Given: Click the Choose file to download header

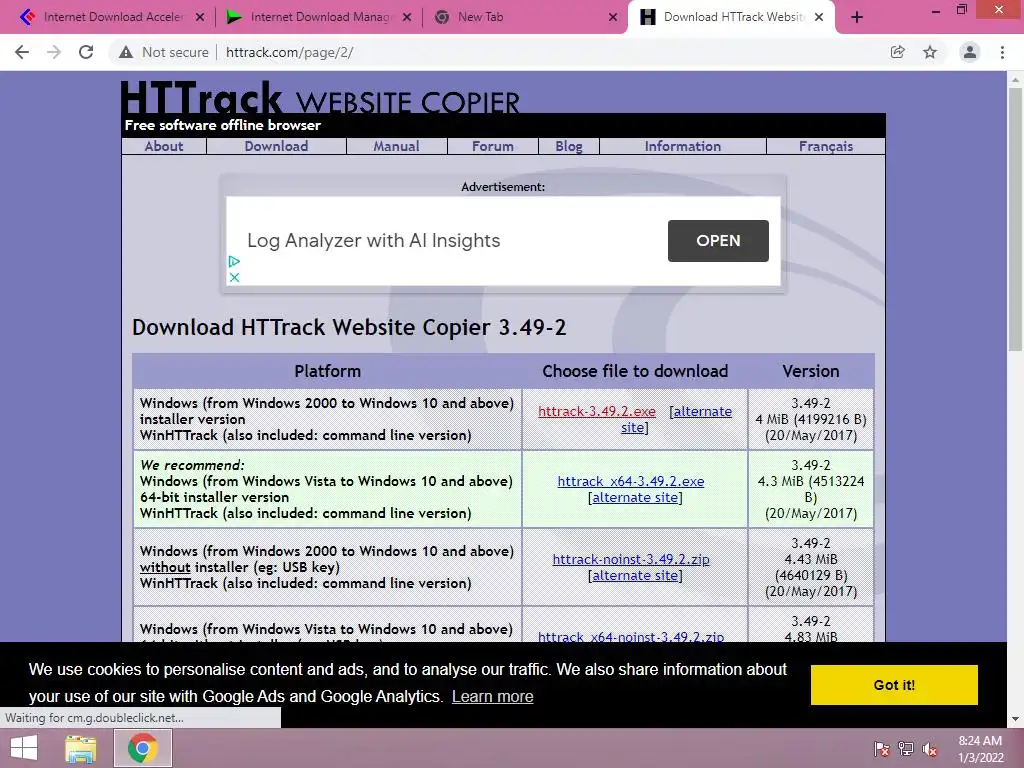Looking at the screenshot, I should coord(635,372).
